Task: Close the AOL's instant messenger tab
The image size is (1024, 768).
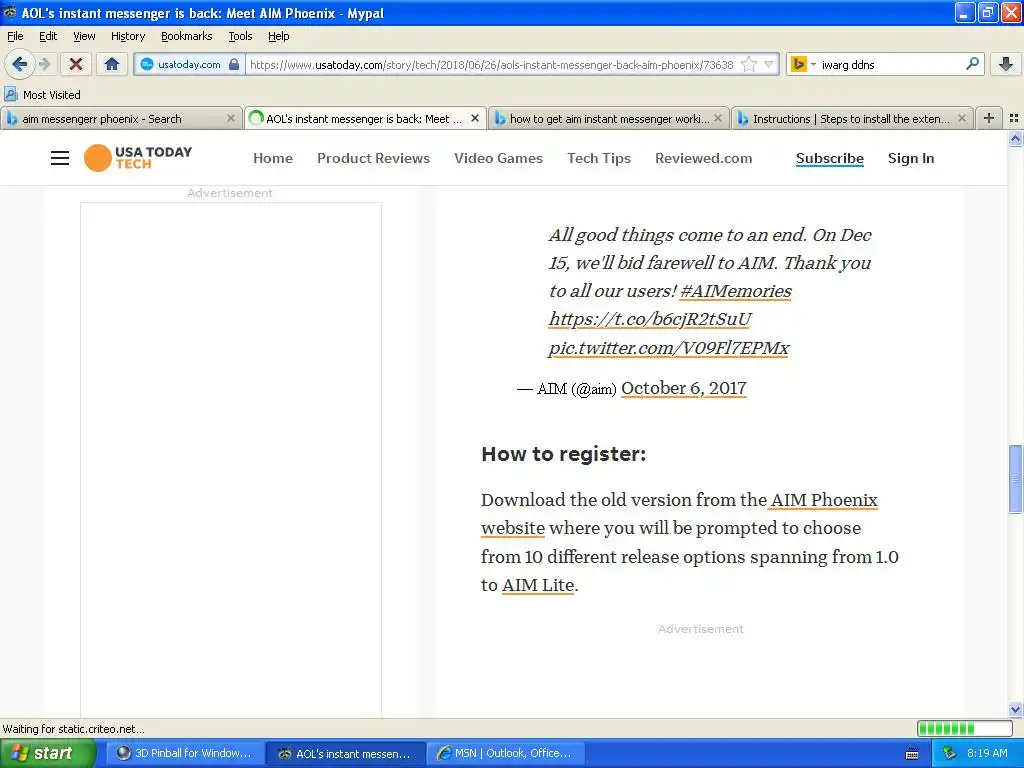Action: (475, 118)
